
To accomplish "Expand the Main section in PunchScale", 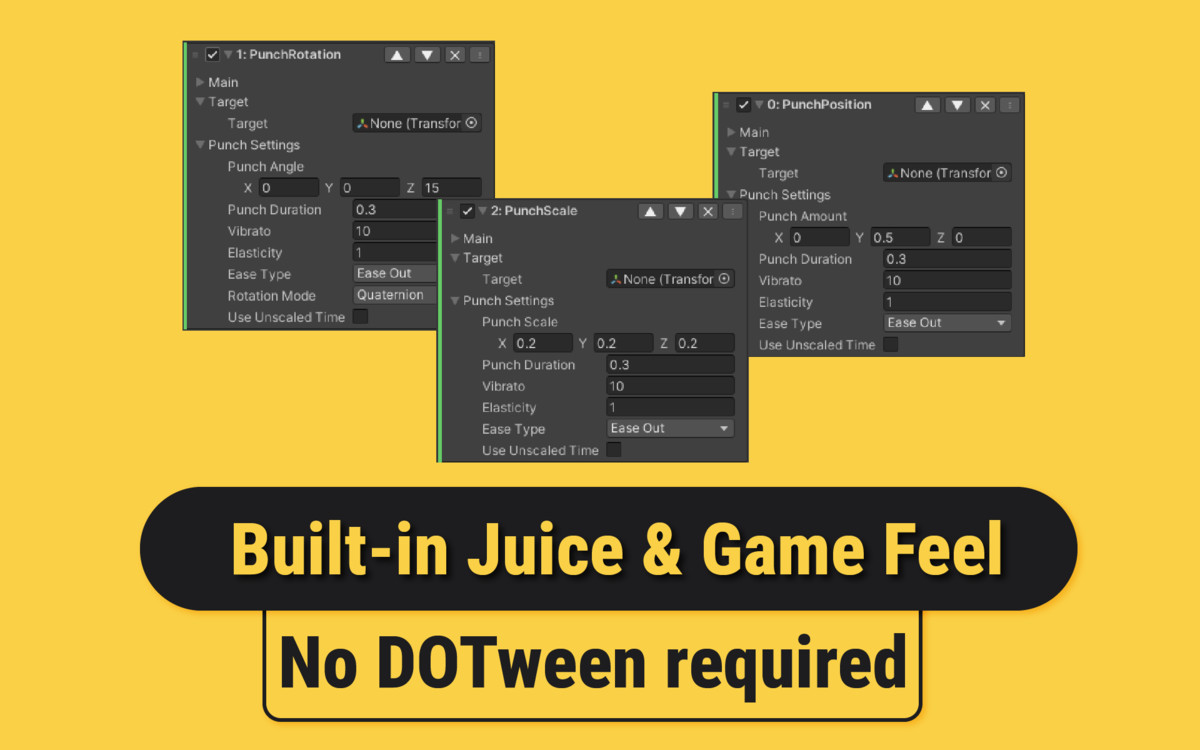I will (455, 238).
